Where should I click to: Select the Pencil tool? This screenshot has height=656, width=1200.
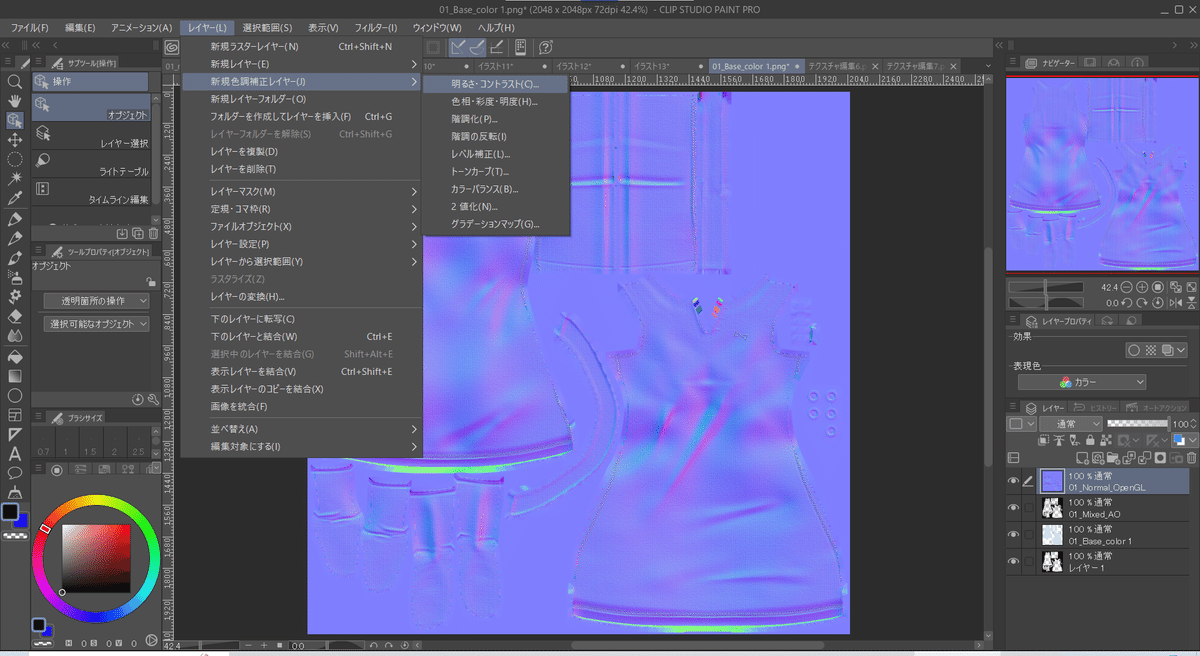coord(15,238)
